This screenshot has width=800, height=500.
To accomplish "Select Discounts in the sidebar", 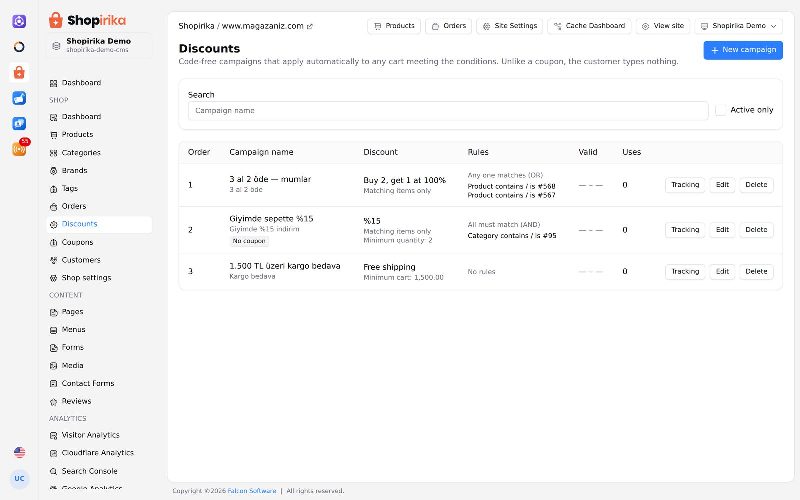I will click(x=99, y=224).
